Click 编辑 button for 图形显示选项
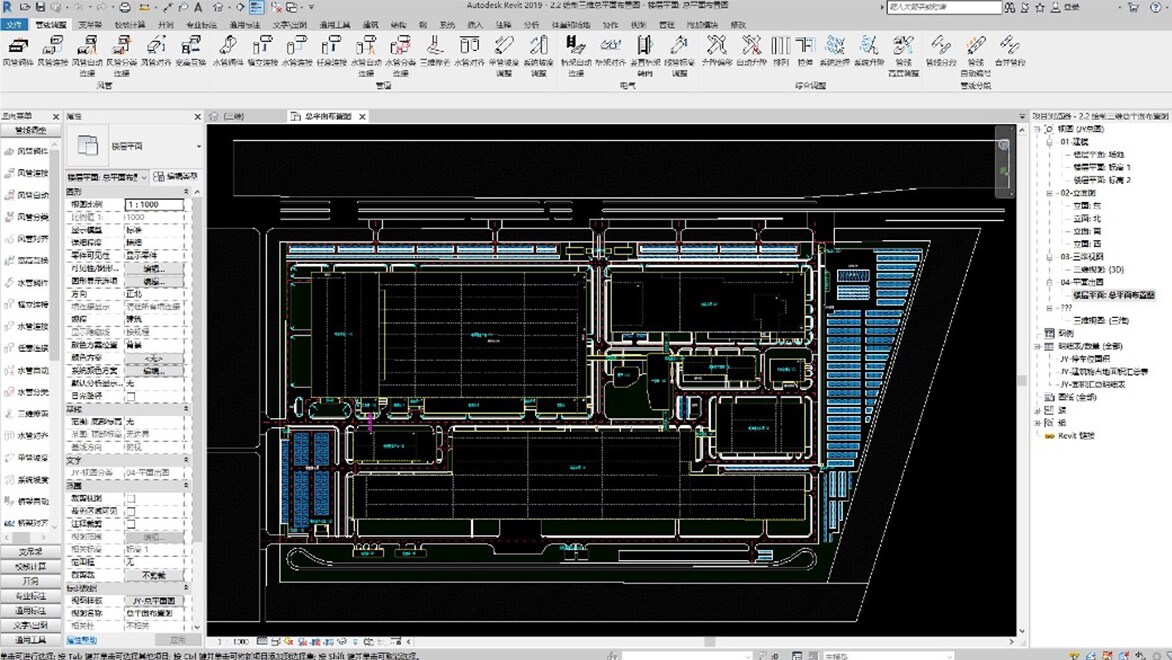This screenshot has width=1172, height=660. point(154,281)
